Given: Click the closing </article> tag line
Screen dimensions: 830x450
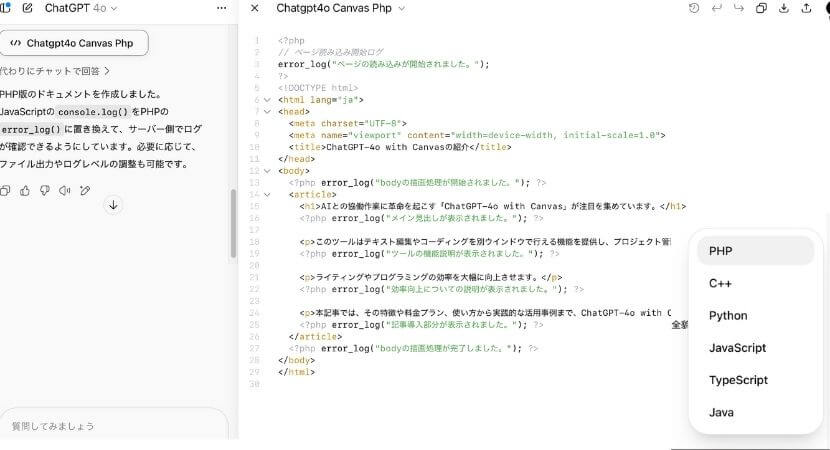Looking at the screenshot, I should pyautogui.click(x=315, y=337).
